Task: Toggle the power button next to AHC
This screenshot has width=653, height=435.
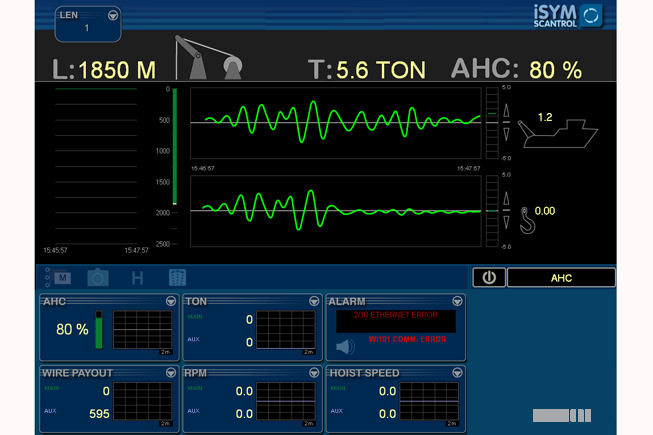Action: coord(489,278)
